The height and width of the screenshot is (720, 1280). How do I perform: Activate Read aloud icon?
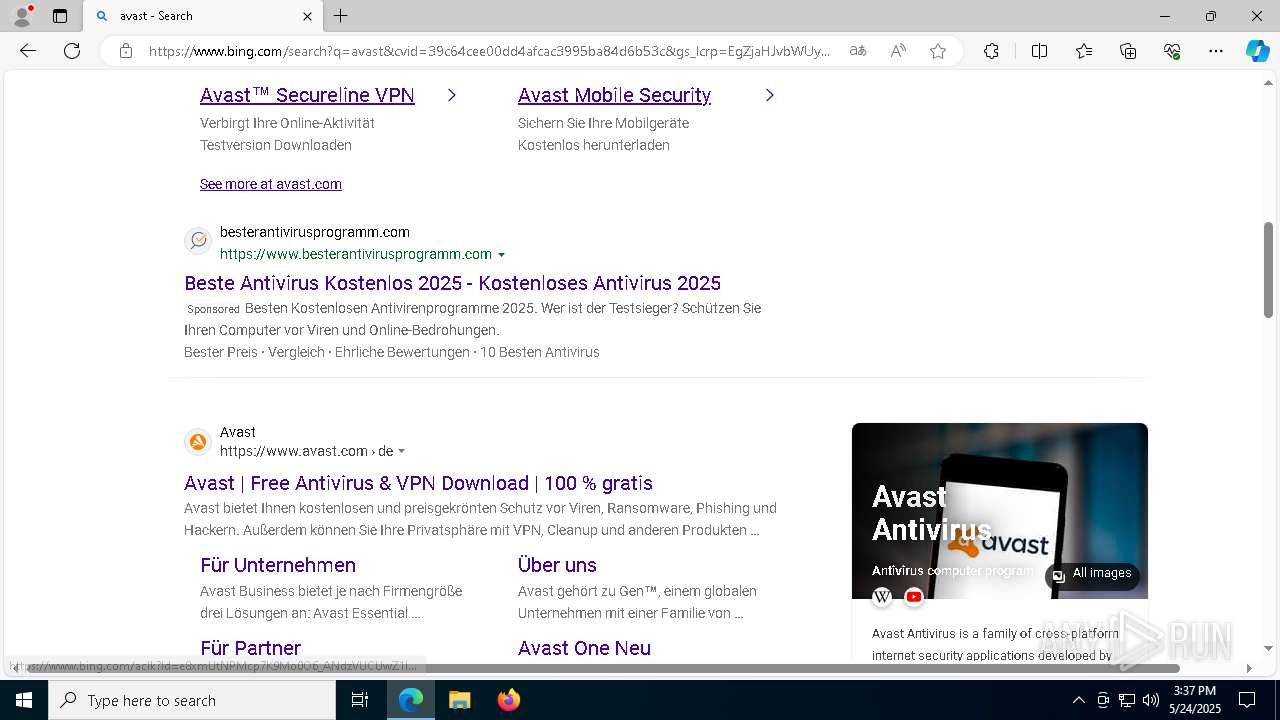click(x=898, y=51)
